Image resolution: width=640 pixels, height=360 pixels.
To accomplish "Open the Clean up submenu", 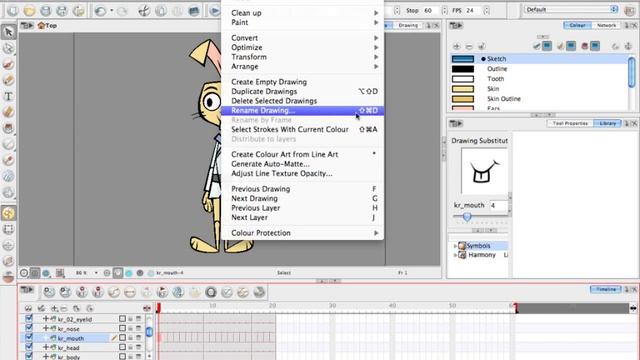I will click(302, 13).
